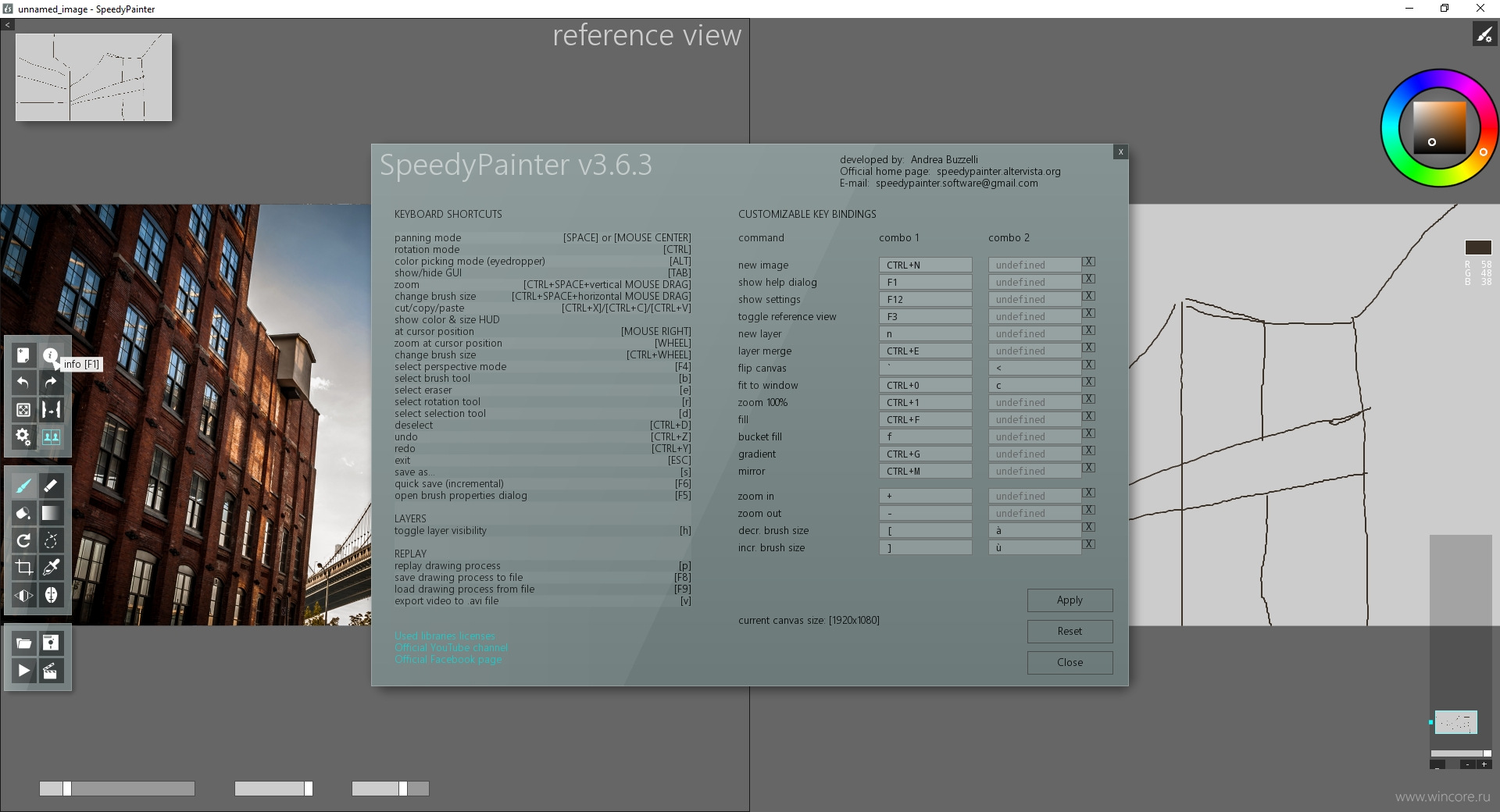Clear the incr. brush size binding
Screen dimensions: 1500x812
[x=1088, y=544]
